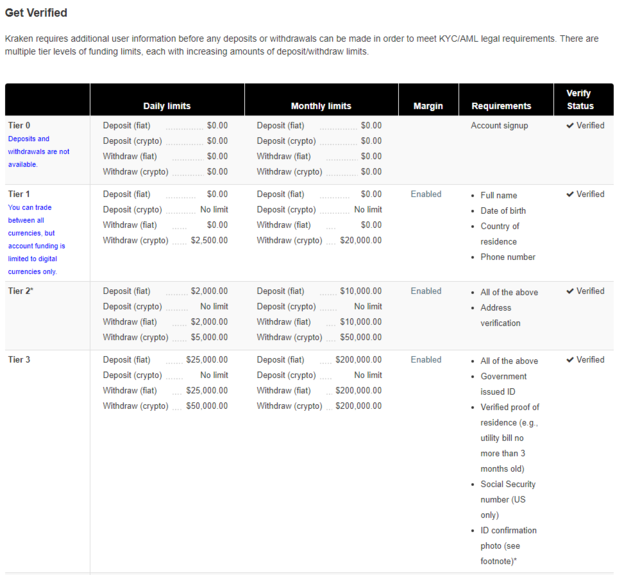Click Tier 2 daily Deposit (fiat) $2,000.00
Screen dimensions: 640x575
pos(209,291)
